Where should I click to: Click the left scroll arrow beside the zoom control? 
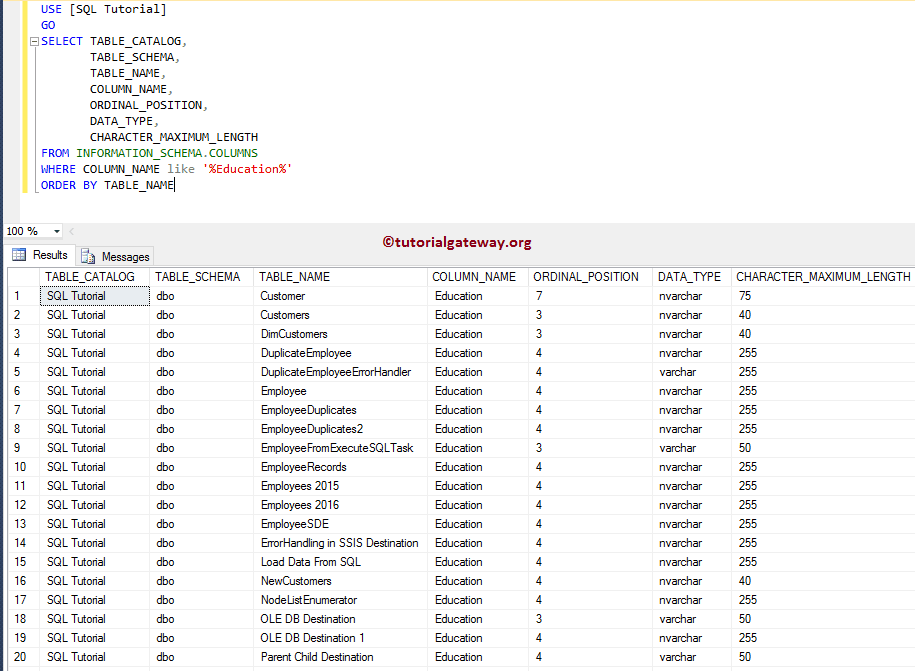point(70,231)
